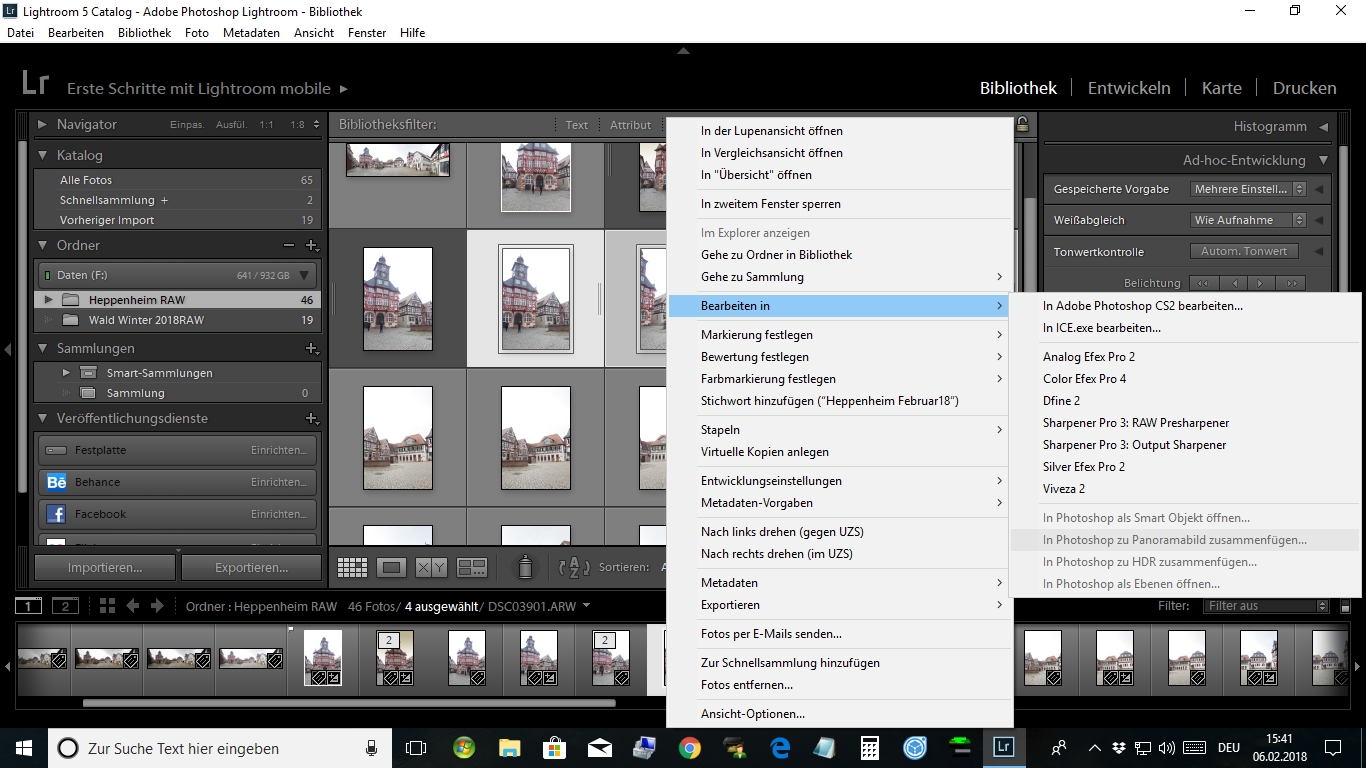Image resolution: width=1366 pixels, height=768 pixels.
Task: Open the Gespeicherte Vorgabe dropdown
Action: [x=1248, y=189]
